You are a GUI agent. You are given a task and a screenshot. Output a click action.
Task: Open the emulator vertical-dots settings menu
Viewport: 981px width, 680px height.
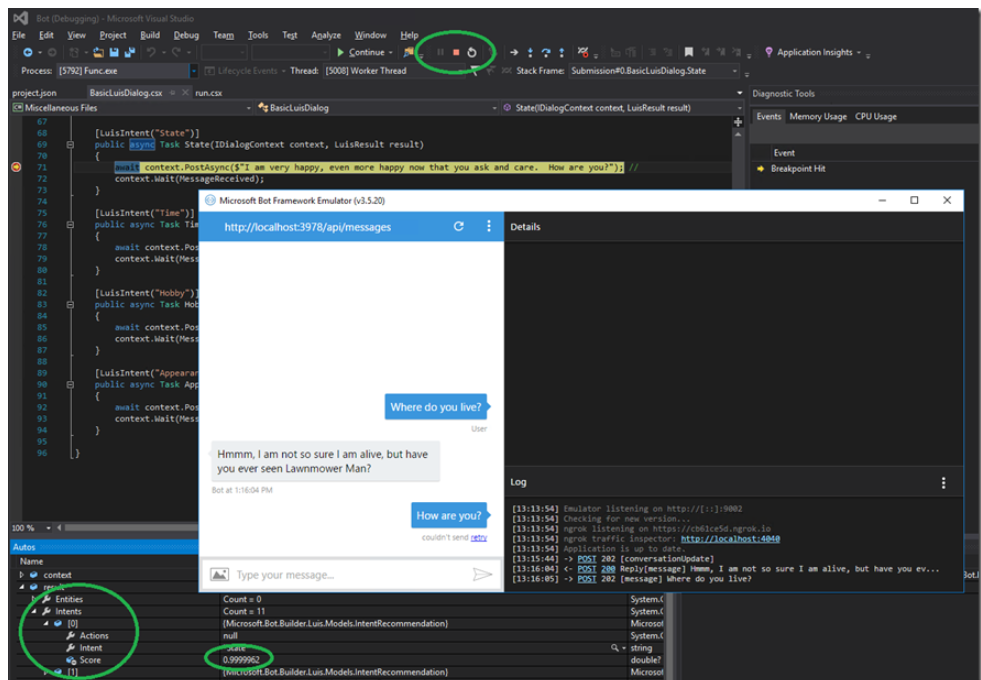tap(489, 226)
